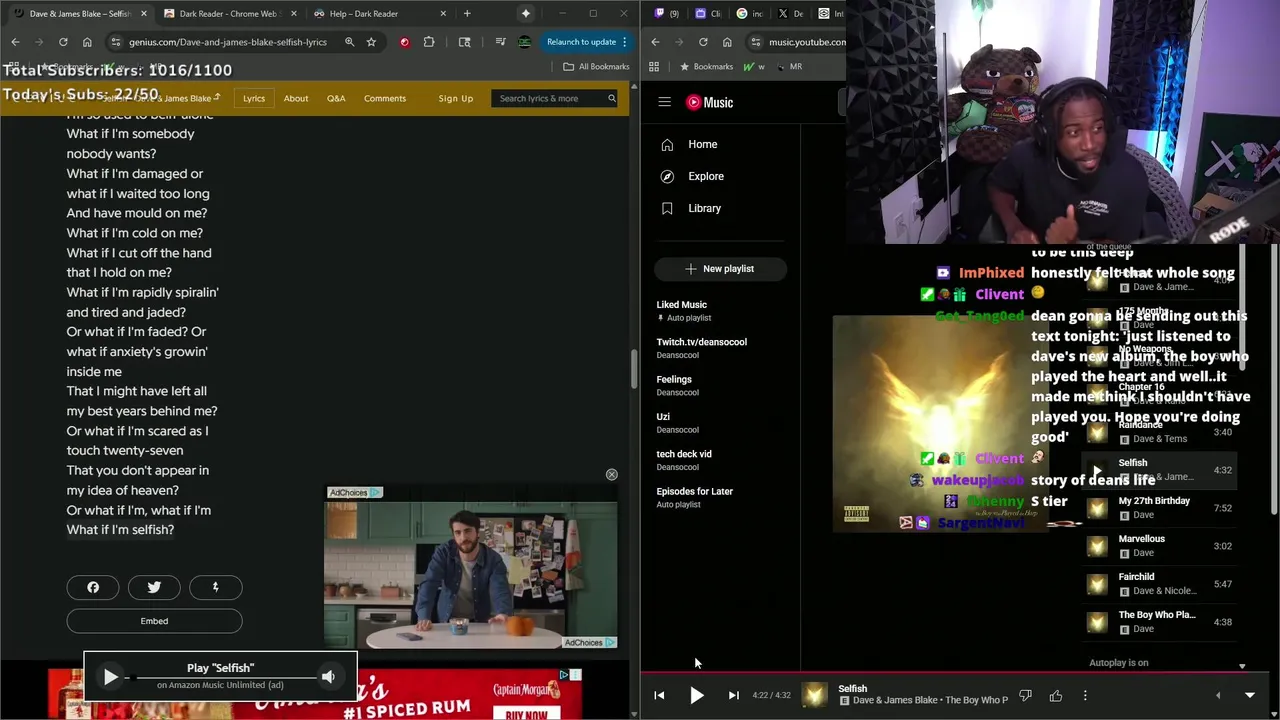Open the Chrome extensions puzzle icon
Screen dimensions: 1280x720
click(x=429, y=42)
